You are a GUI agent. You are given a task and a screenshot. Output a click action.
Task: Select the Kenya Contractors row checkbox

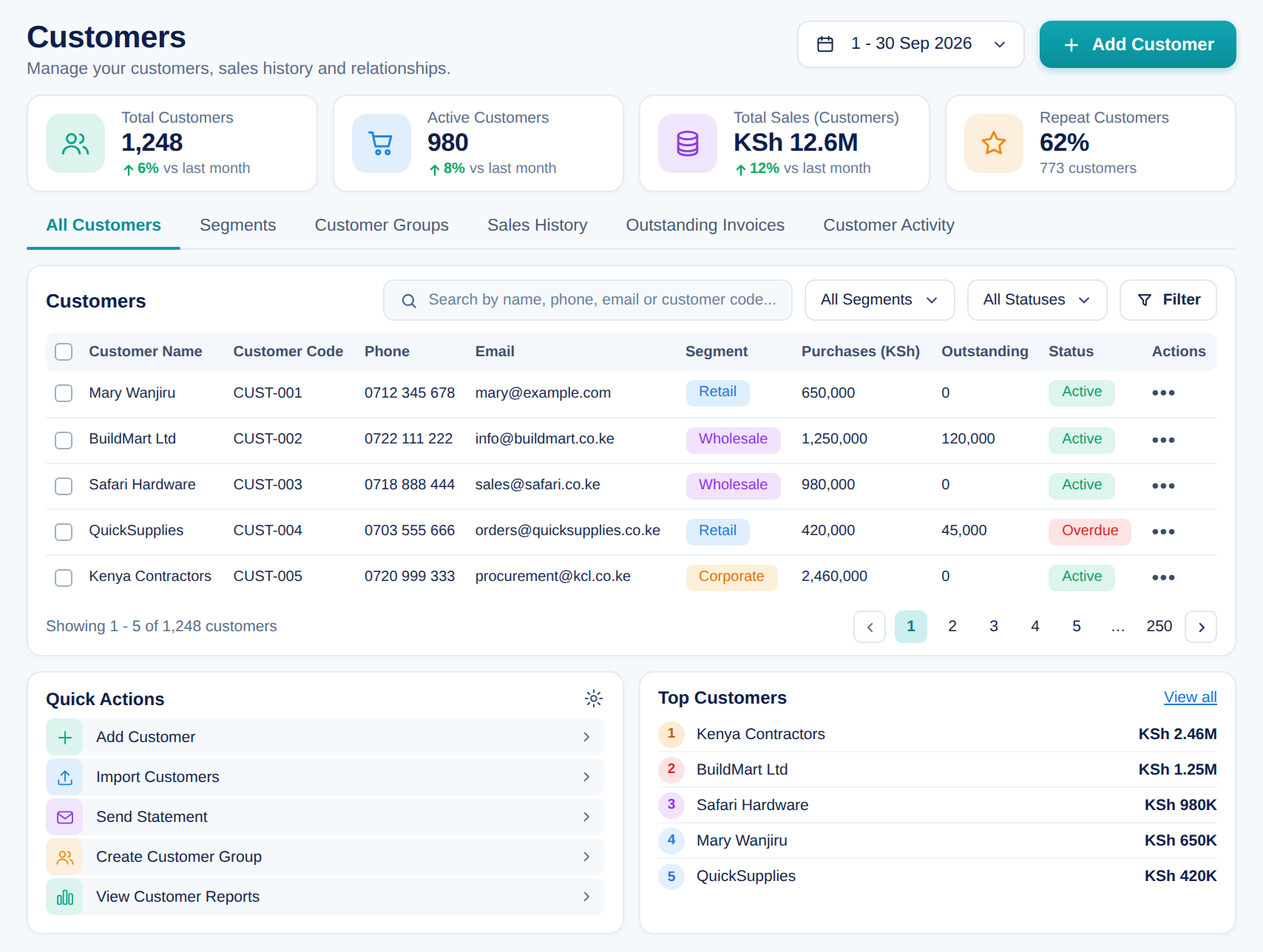click(x=64, y=578)
